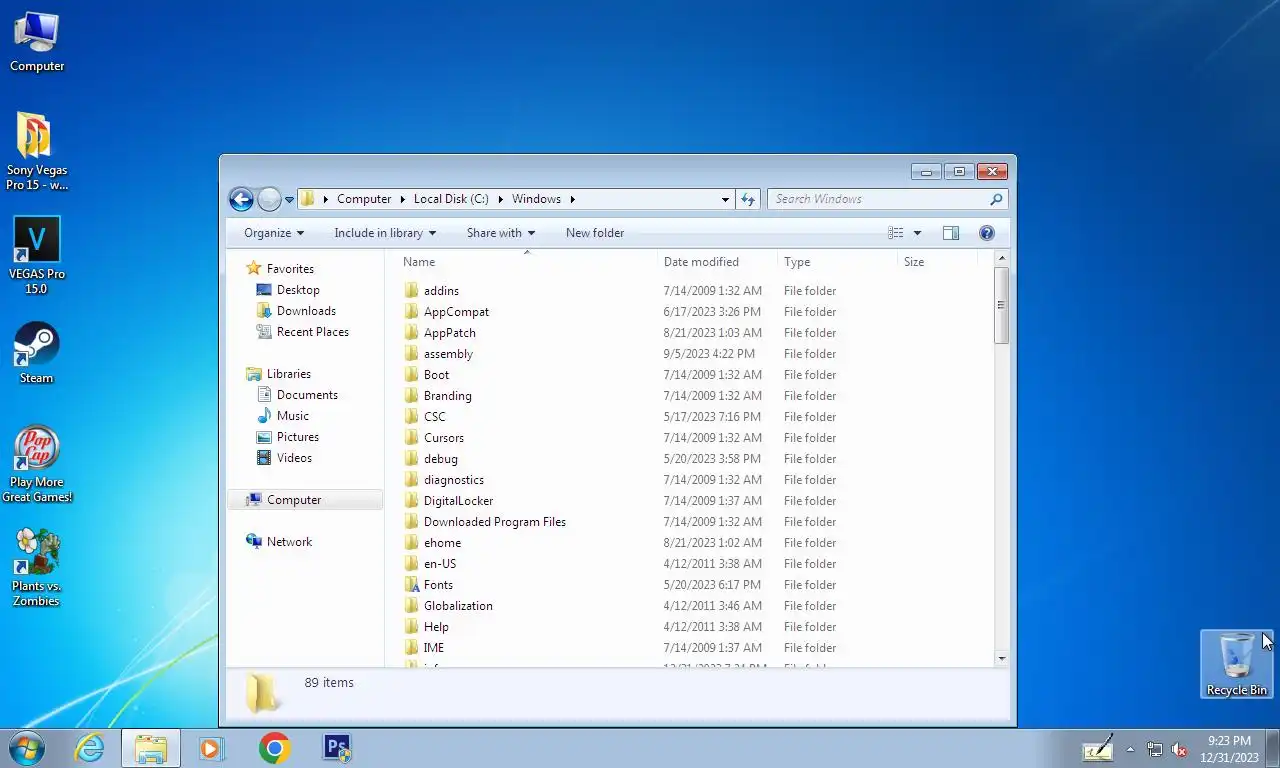This screenshot has height=768, width=1280.
Task: Select Desktop under Favorites
Action: 288,290
